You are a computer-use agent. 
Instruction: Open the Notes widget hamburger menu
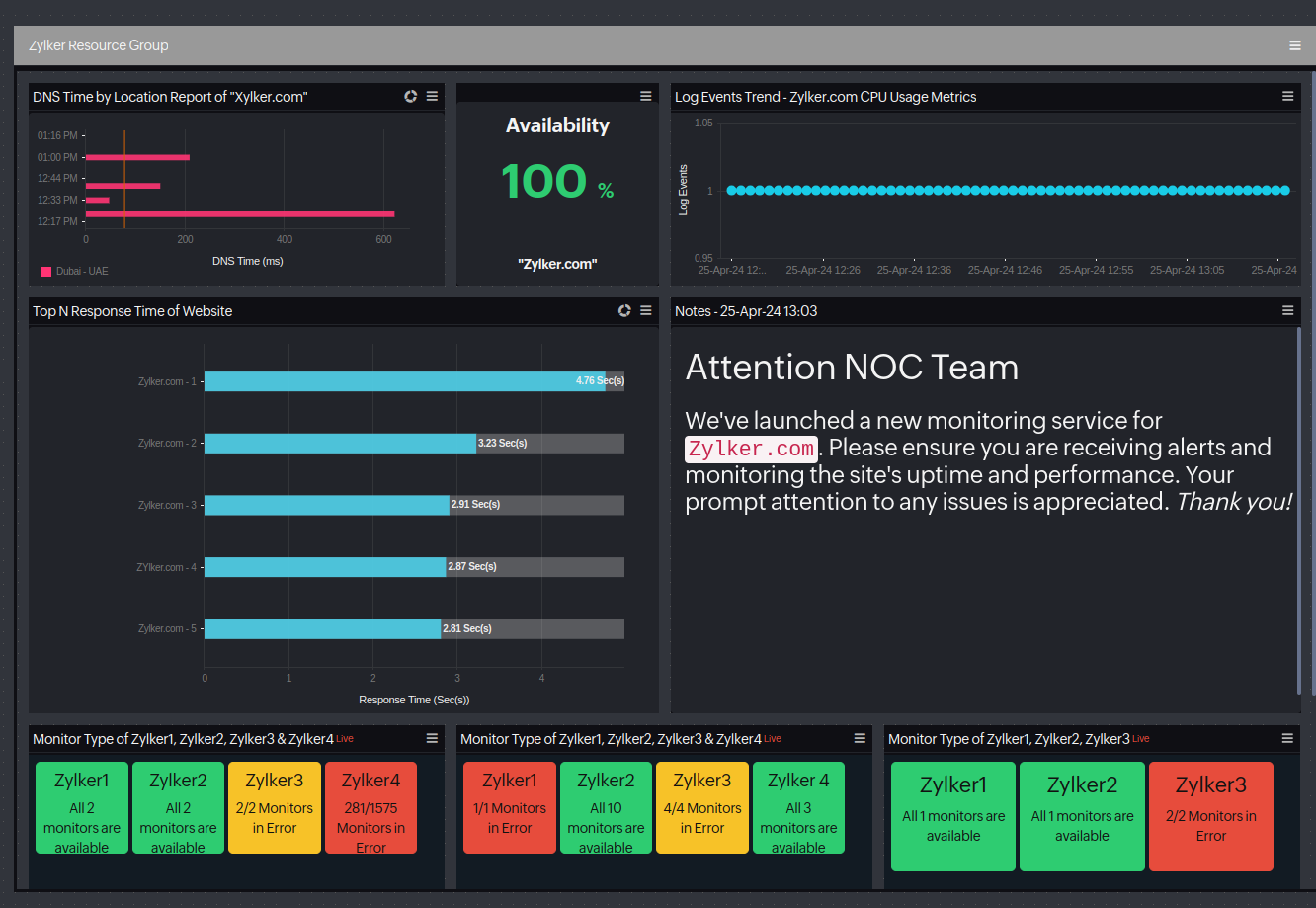(x=1287, y=310)
